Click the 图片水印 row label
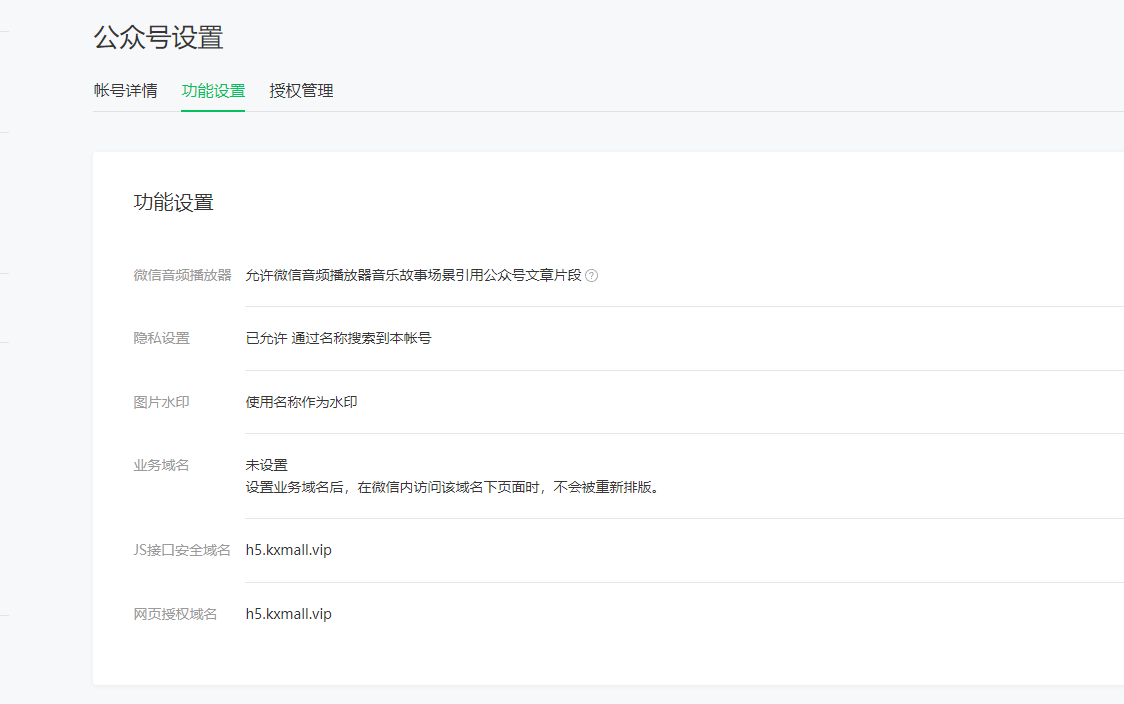The image size is (1124, 704). coord(161,402)
